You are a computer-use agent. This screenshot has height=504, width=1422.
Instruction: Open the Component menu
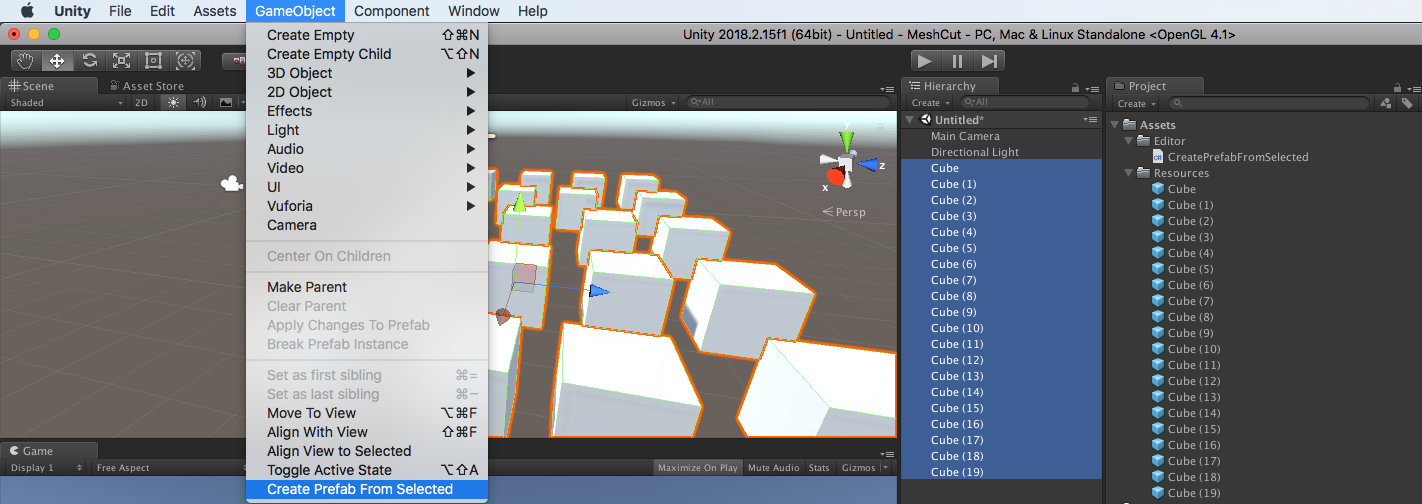[392, 11]
